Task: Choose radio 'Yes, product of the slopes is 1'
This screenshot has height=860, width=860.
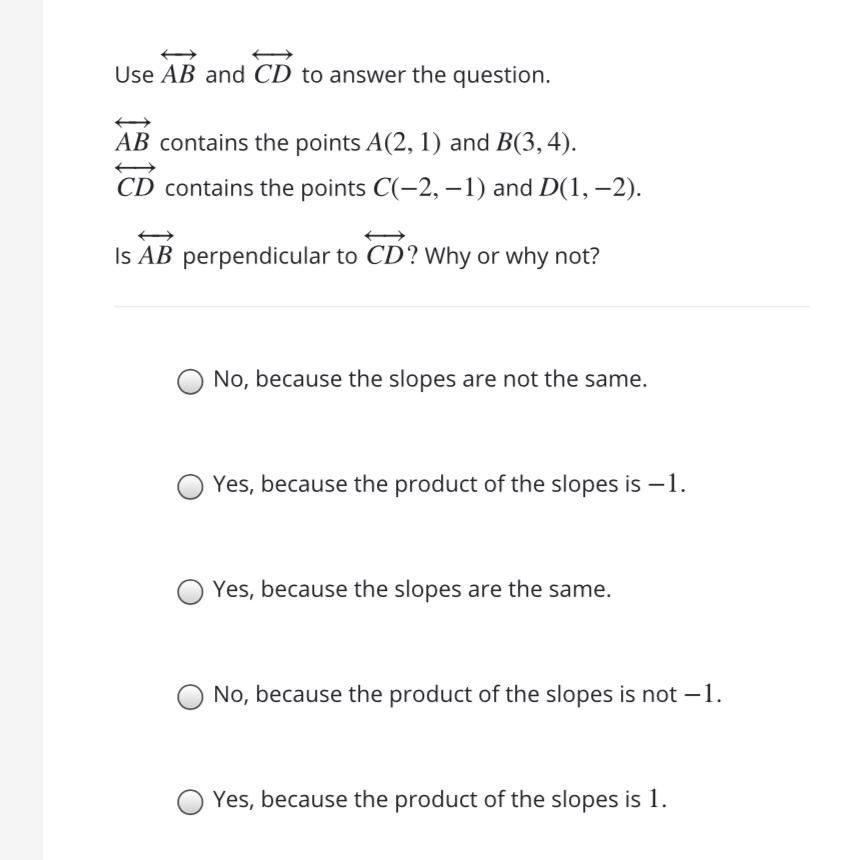Action: click(190, 802)
